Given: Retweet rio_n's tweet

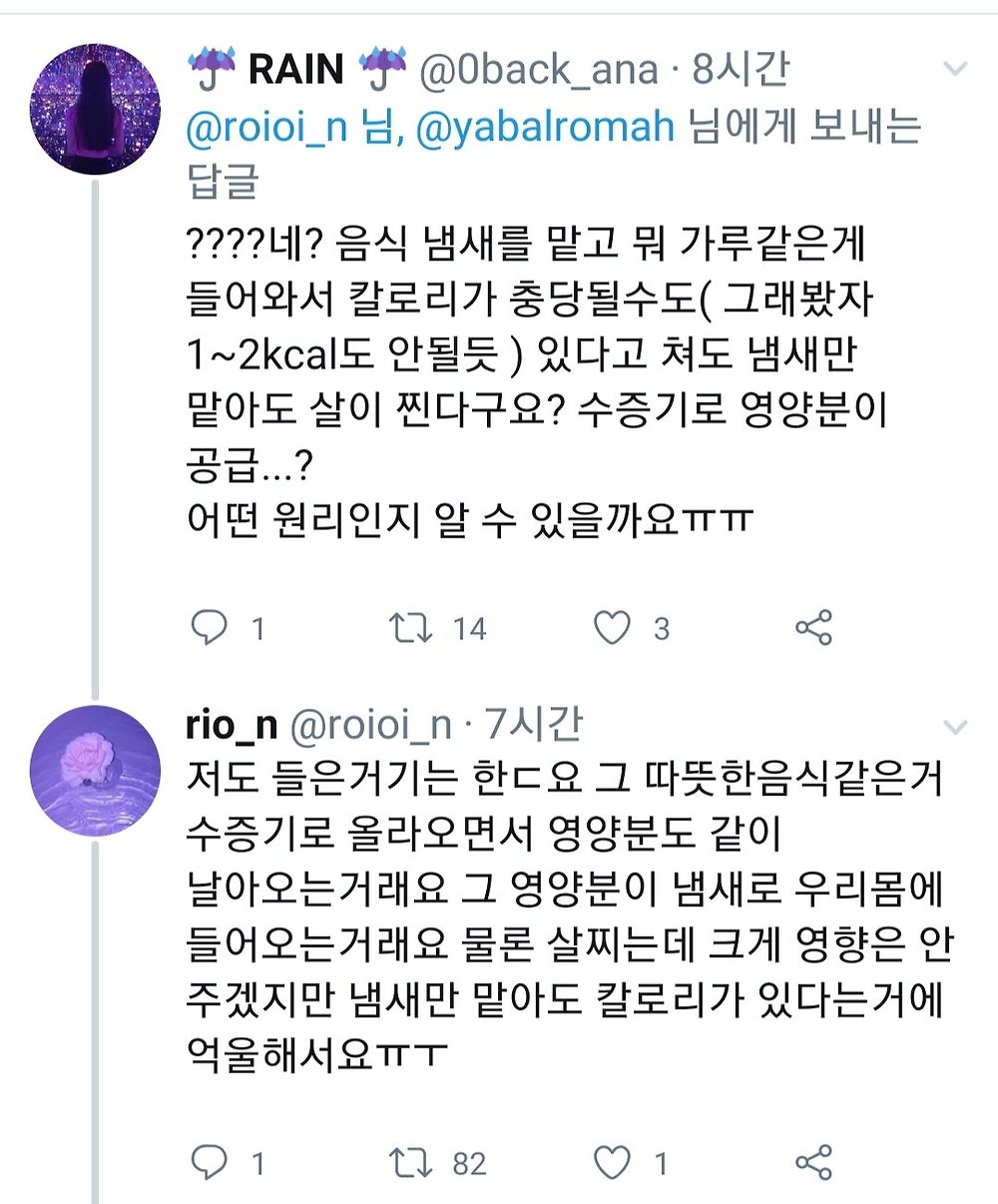Looking at the screenshot, I should click(411, 1162).
